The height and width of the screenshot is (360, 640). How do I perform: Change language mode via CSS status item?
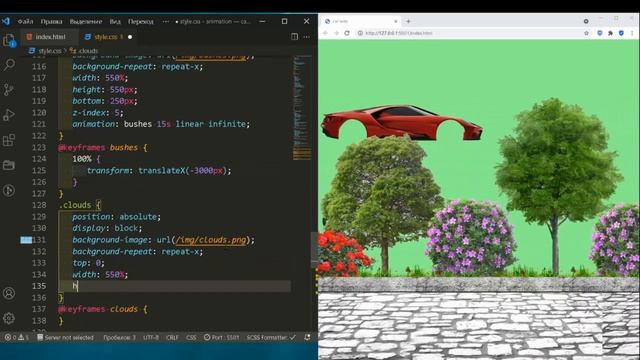point(191,338)
